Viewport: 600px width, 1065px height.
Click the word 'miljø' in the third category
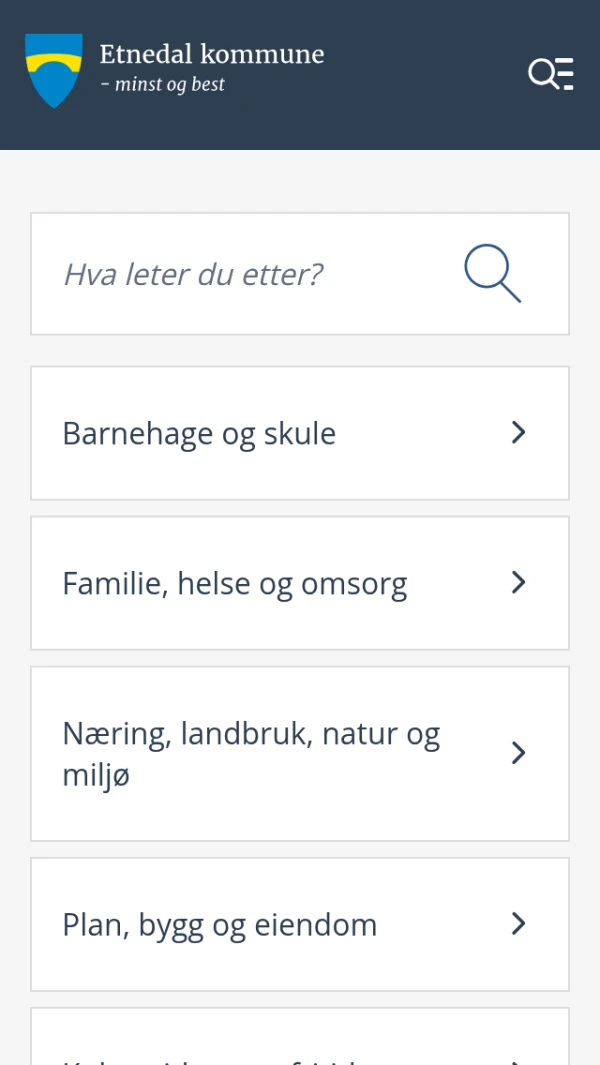coord(96,776)
